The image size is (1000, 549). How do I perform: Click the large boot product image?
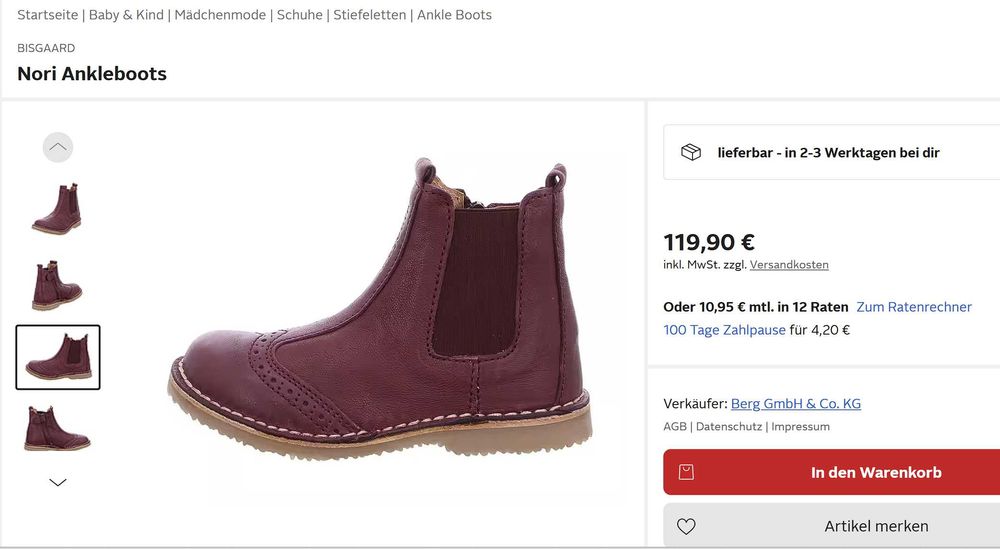[390, 320]
